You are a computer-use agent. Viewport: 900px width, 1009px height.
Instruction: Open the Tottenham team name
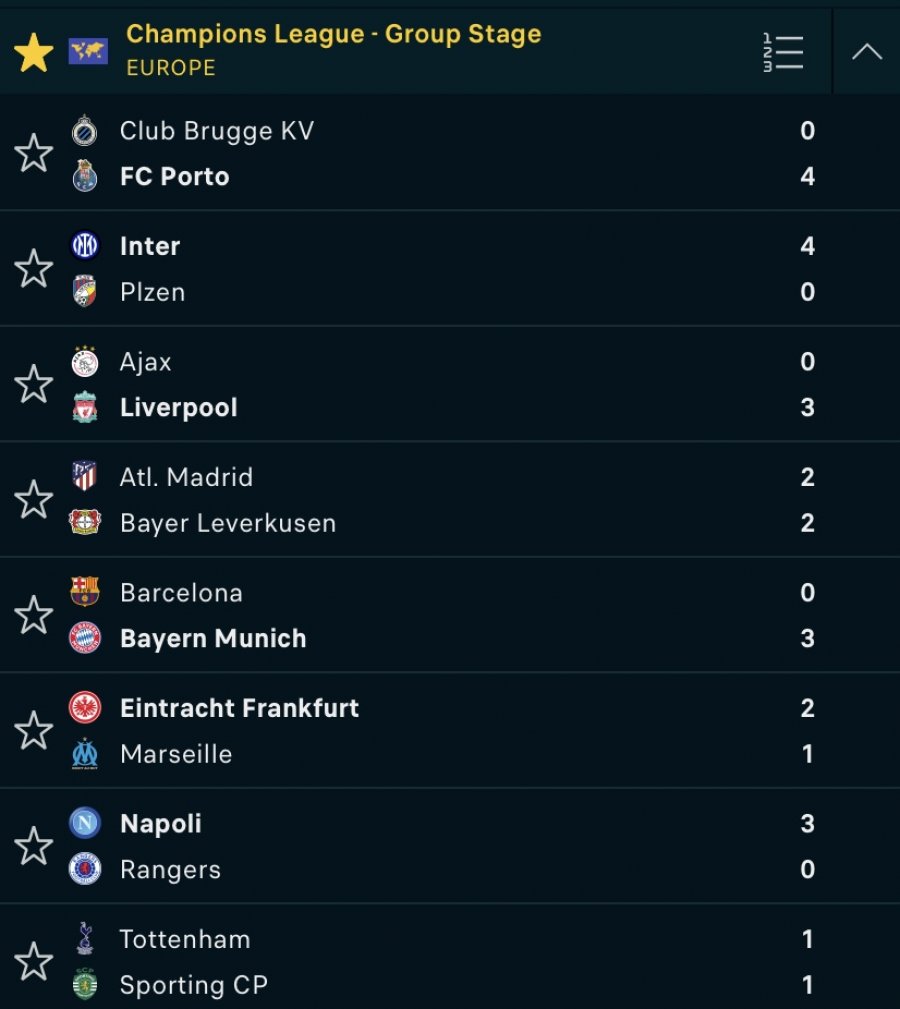(185, 939)
